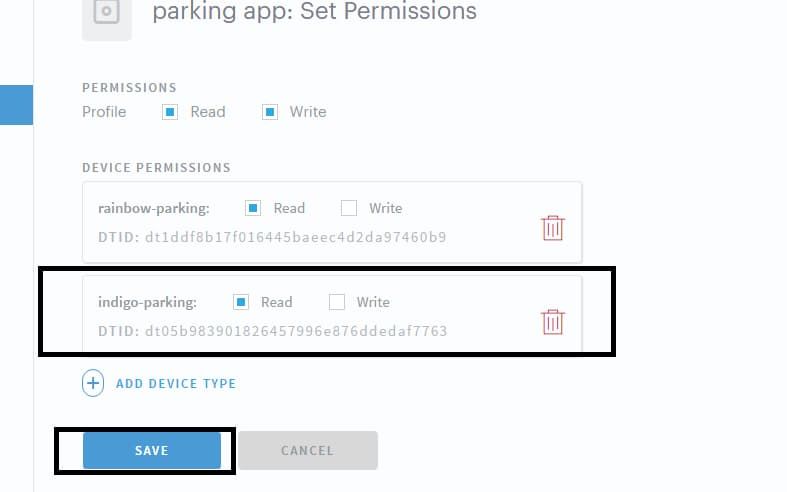787x492 pixels.
Task: Click the indigo-parking DTID value
Action: point(295,331)
